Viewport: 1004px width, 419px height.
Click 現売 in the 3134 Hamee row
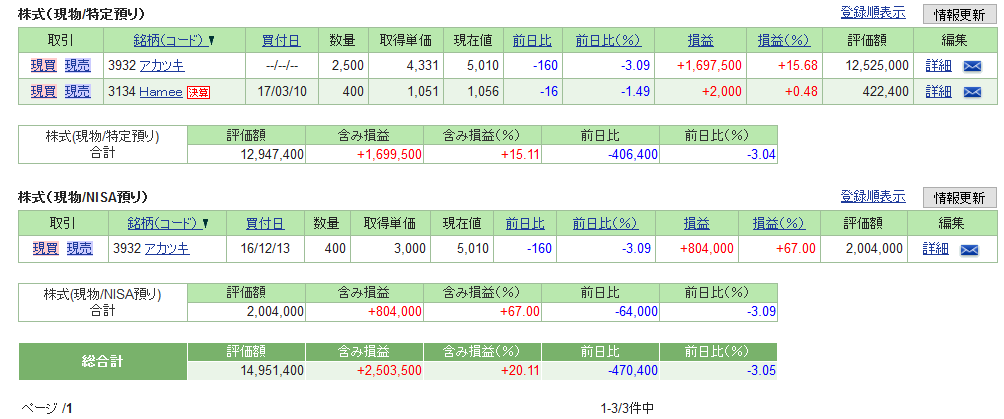click(77, 92)
